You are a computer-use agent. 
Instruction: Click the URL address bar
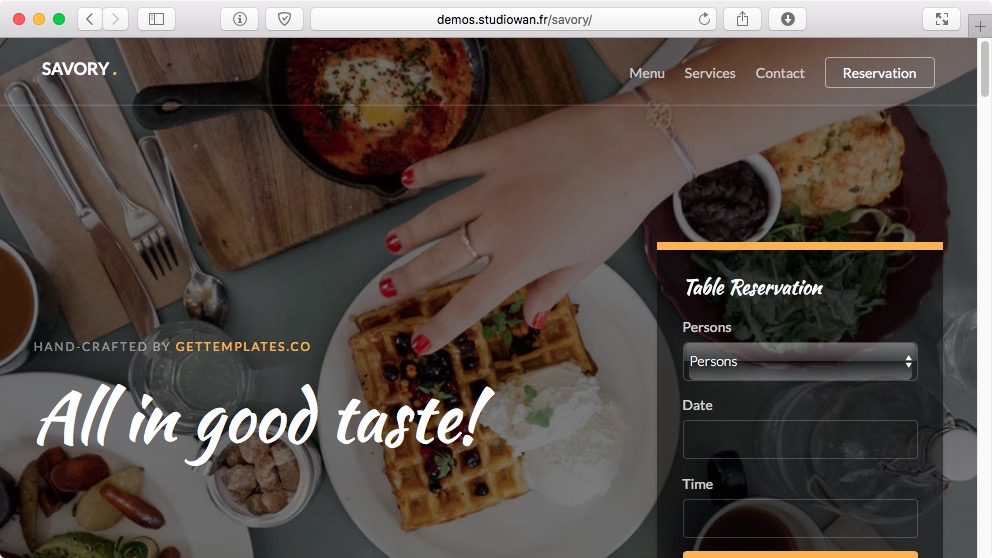514,19
